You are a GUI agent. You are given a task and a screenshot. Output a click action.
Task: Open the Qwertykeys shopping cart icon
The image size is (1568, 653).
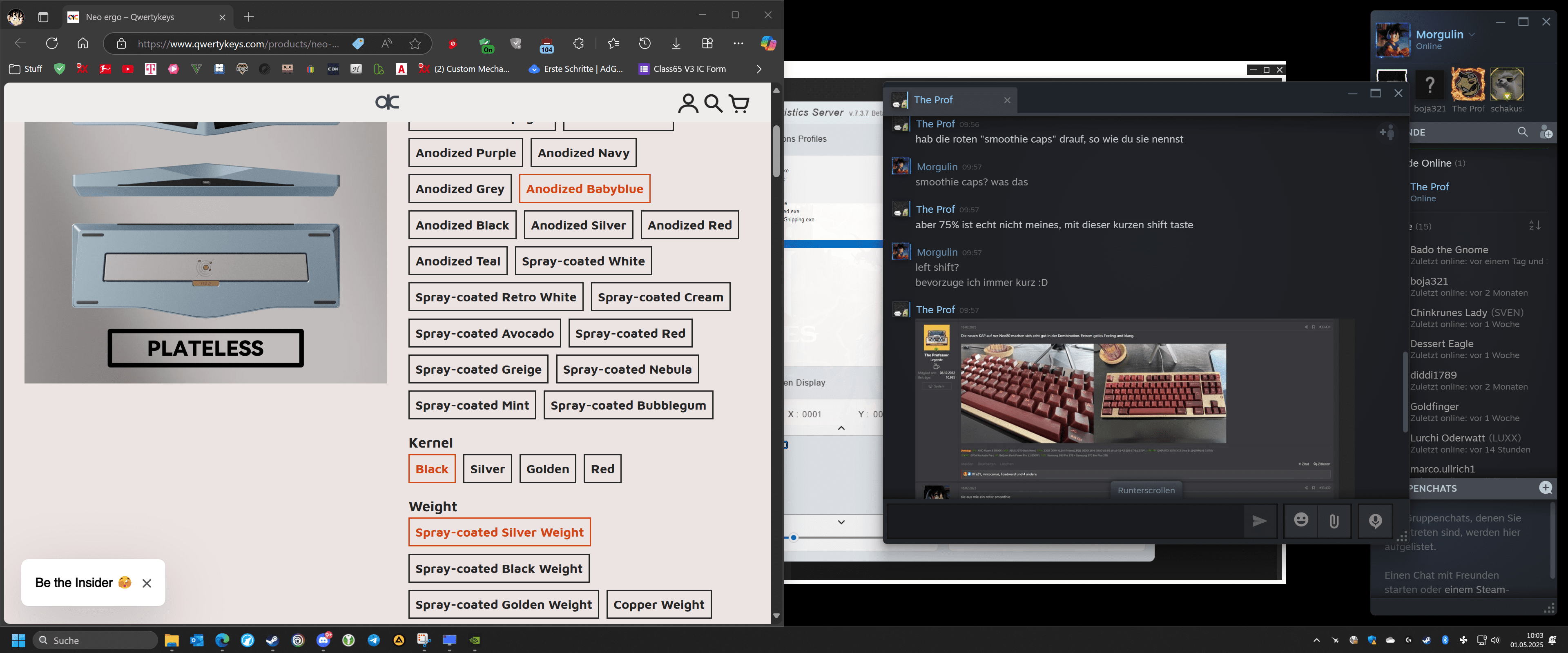[739, 103]
